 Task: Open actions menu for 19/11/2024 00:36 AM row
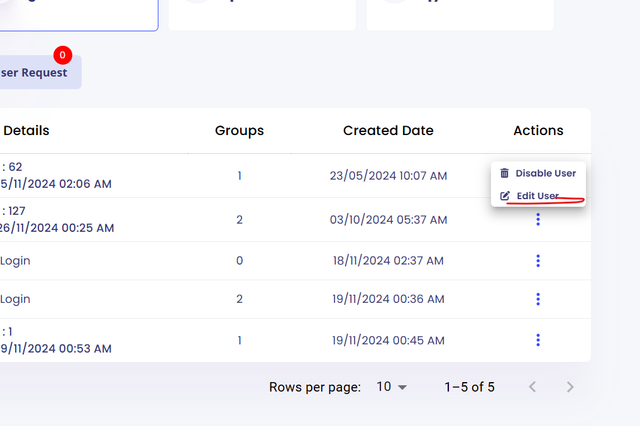click(538, 298)
